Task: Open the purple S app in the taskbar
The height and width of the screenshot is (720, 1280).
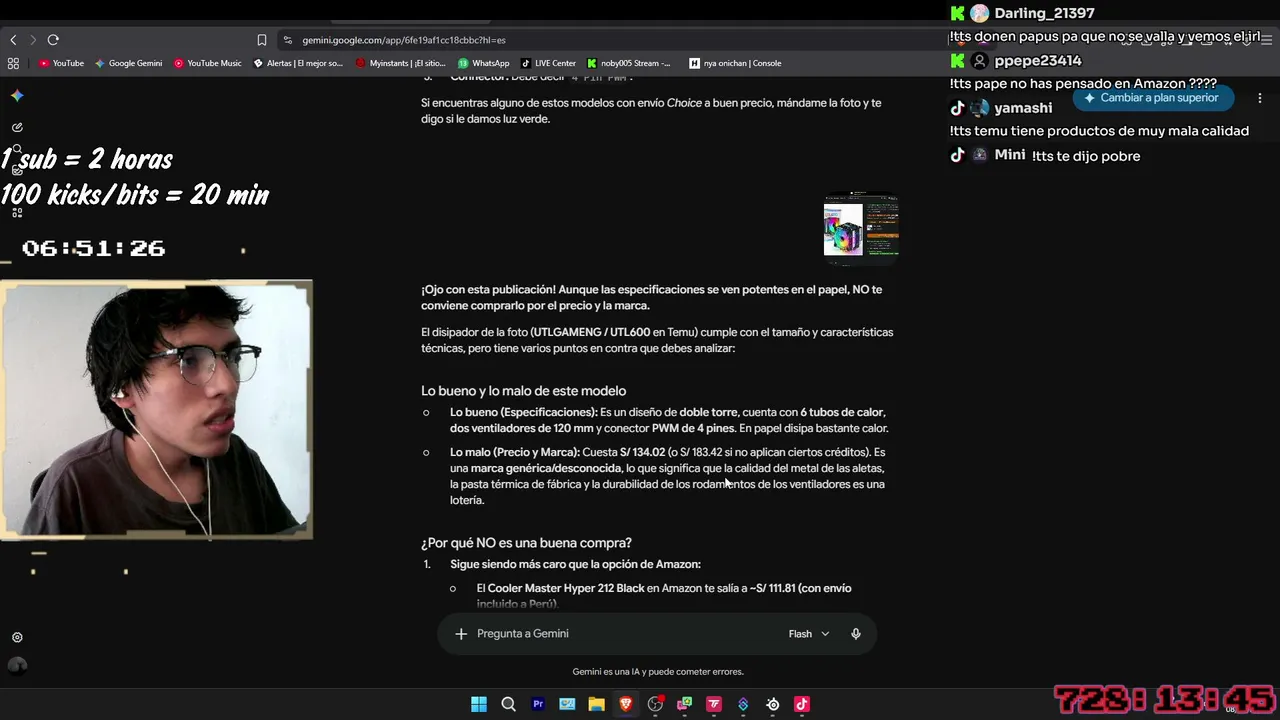Action: click(x=743, y=704)
